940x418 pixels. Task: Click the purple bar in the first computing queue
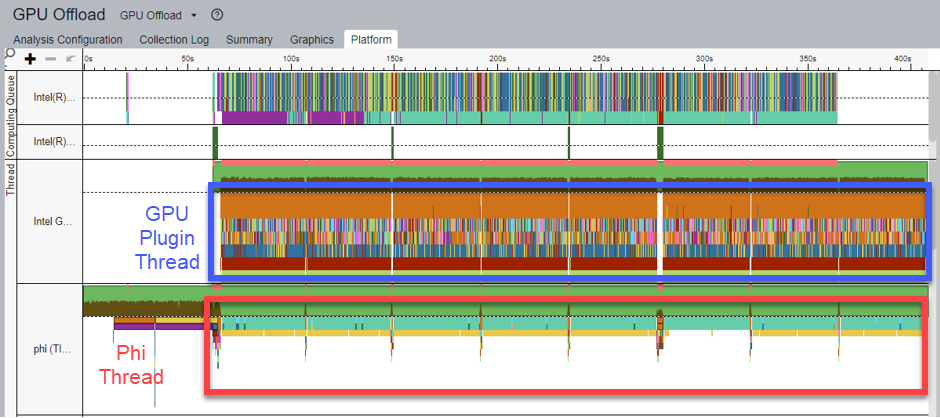254,118
